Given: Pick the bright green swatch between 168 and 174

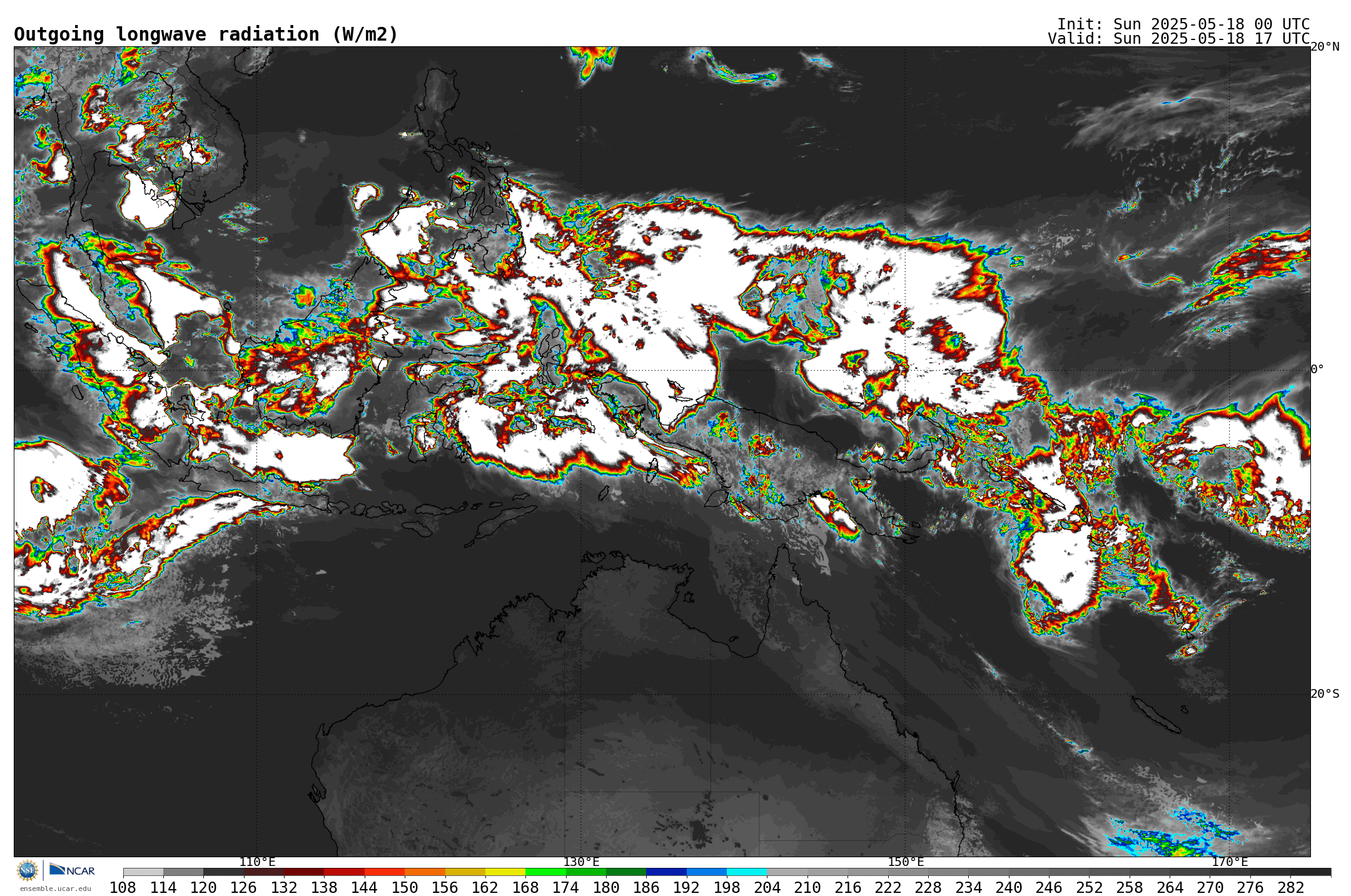Looking at the screenshot, I should [545, 872].
